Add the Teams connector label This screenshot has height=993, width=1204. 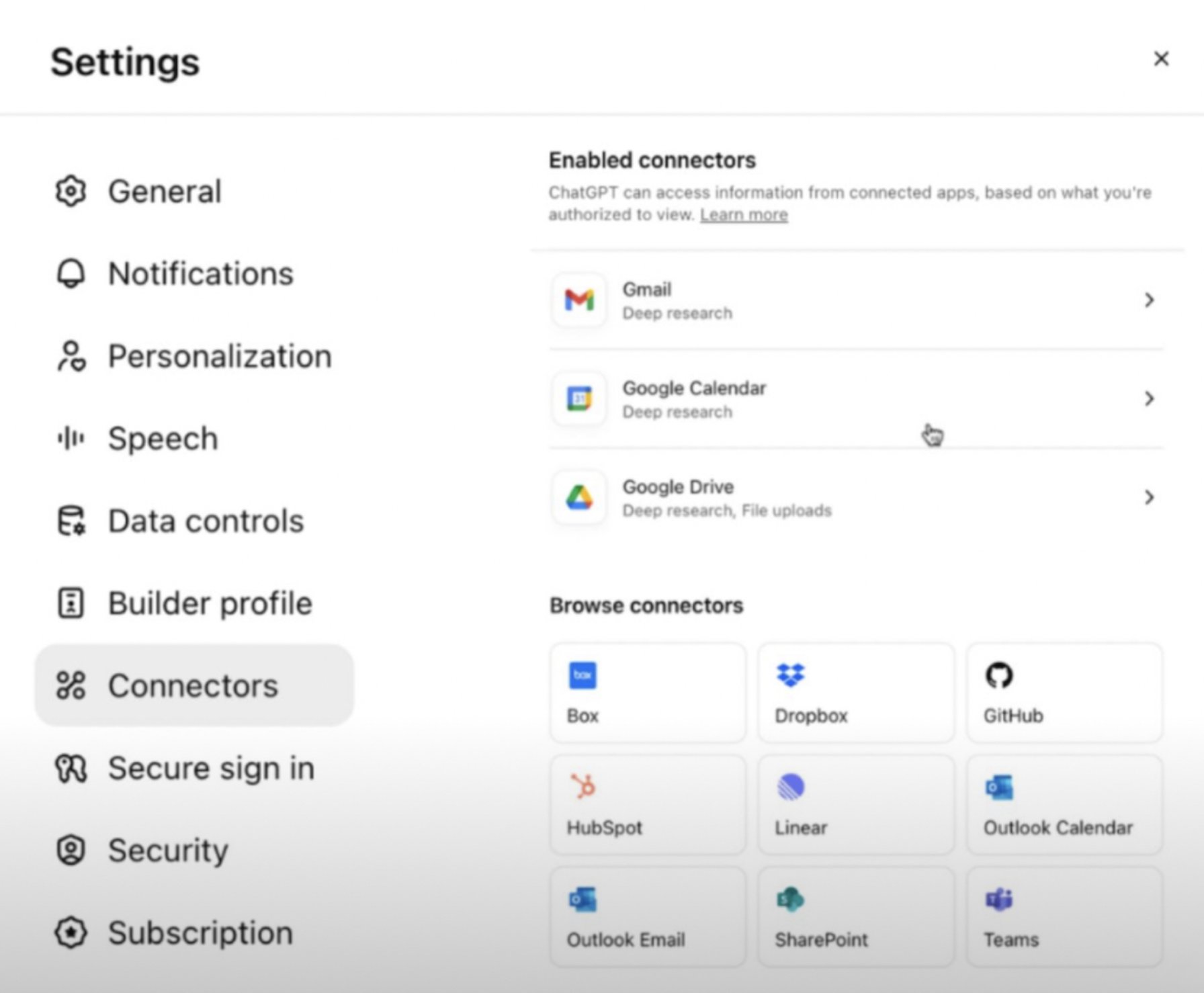(1011, 940)
